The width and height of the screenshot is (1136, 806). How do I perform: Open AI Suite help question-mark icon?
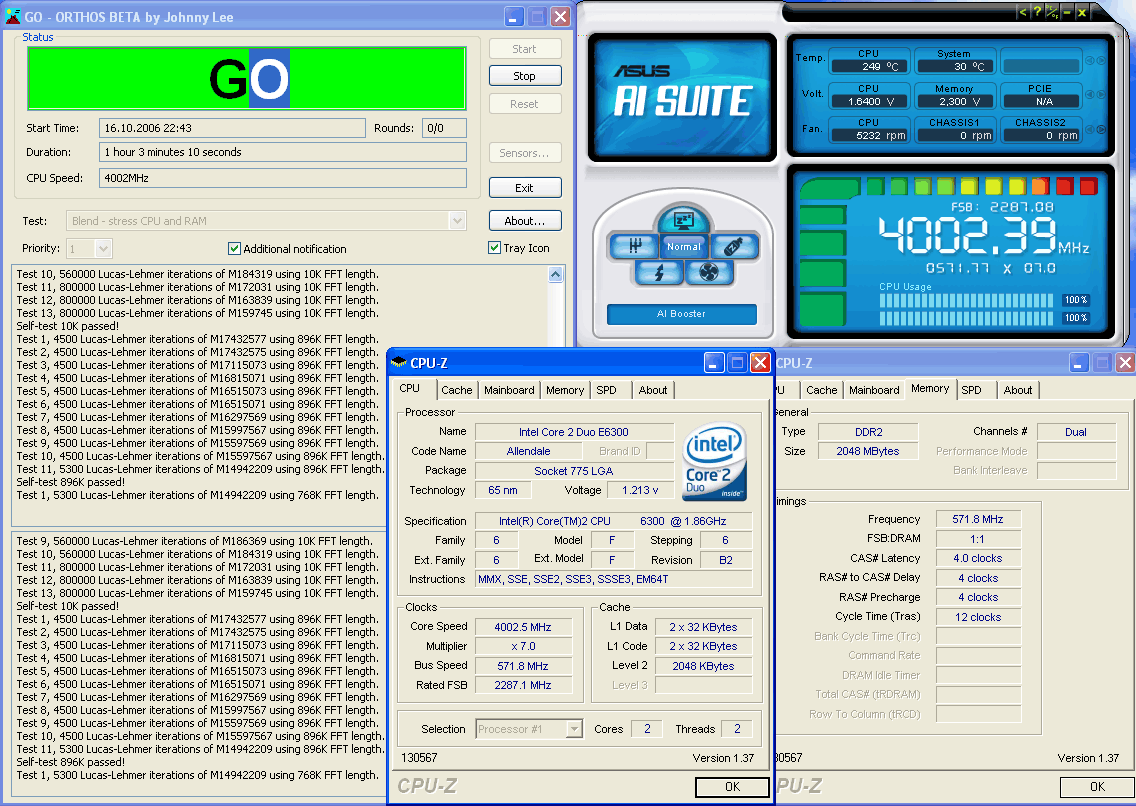[x=1037, y=12]
